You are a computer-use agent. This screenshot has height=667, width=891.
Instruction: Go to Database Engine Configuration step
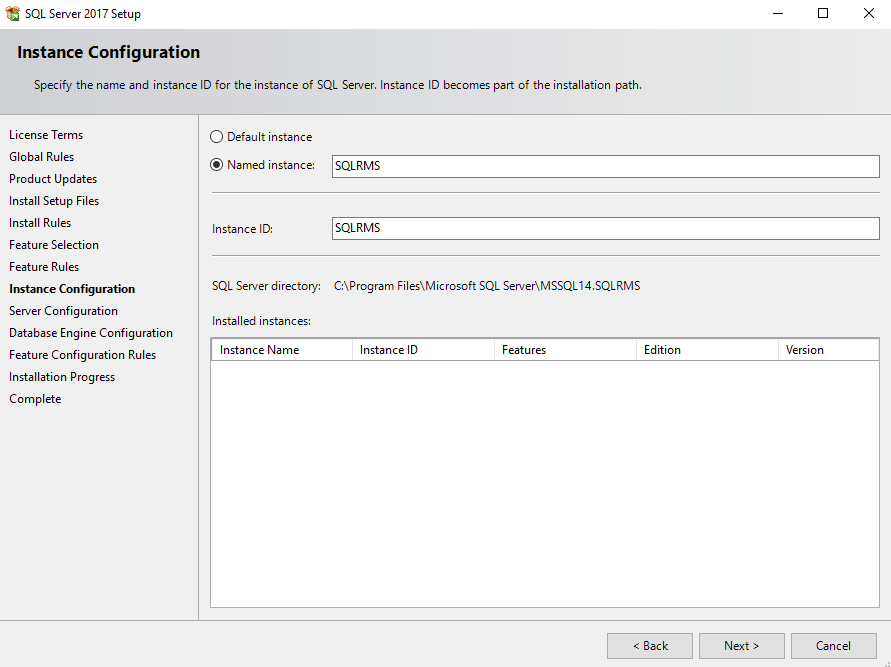click(x=91, y=334)
